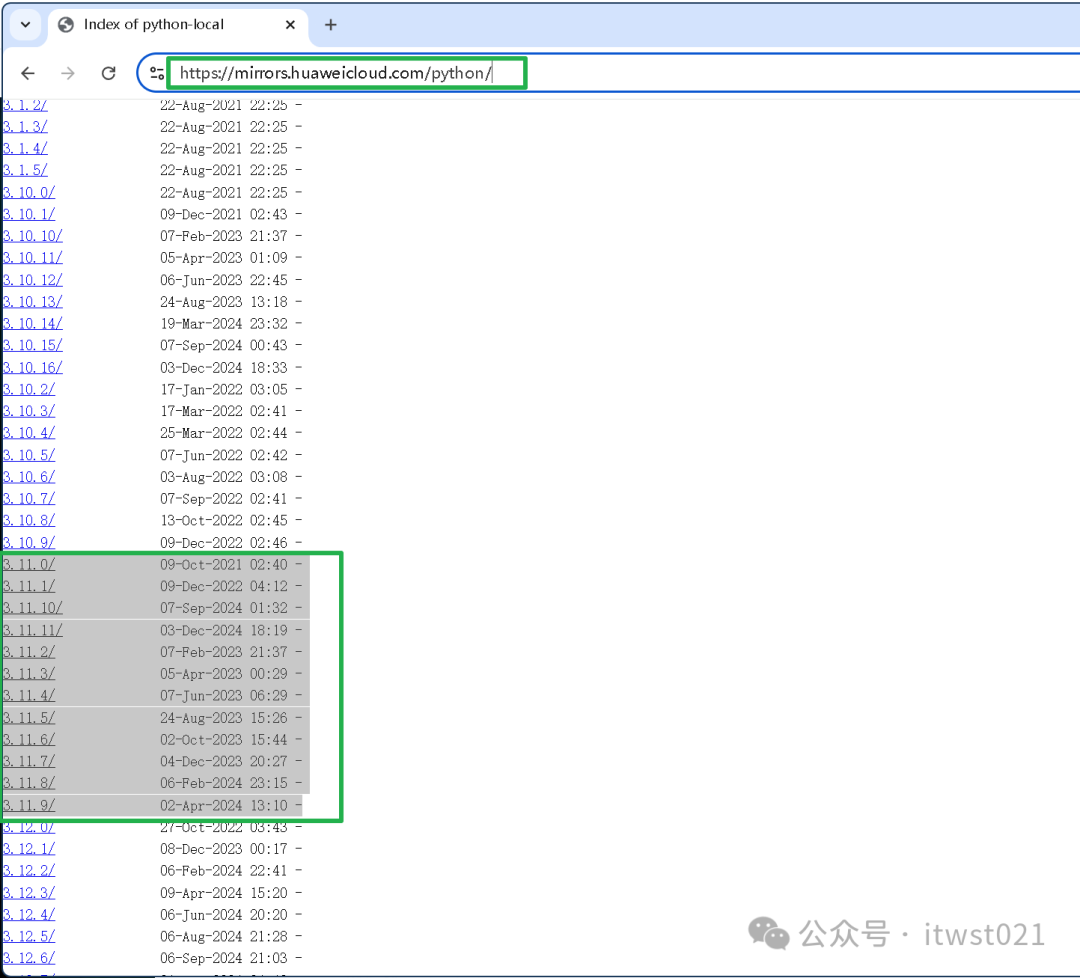Open the 3.10.7/ directory link

29,499
